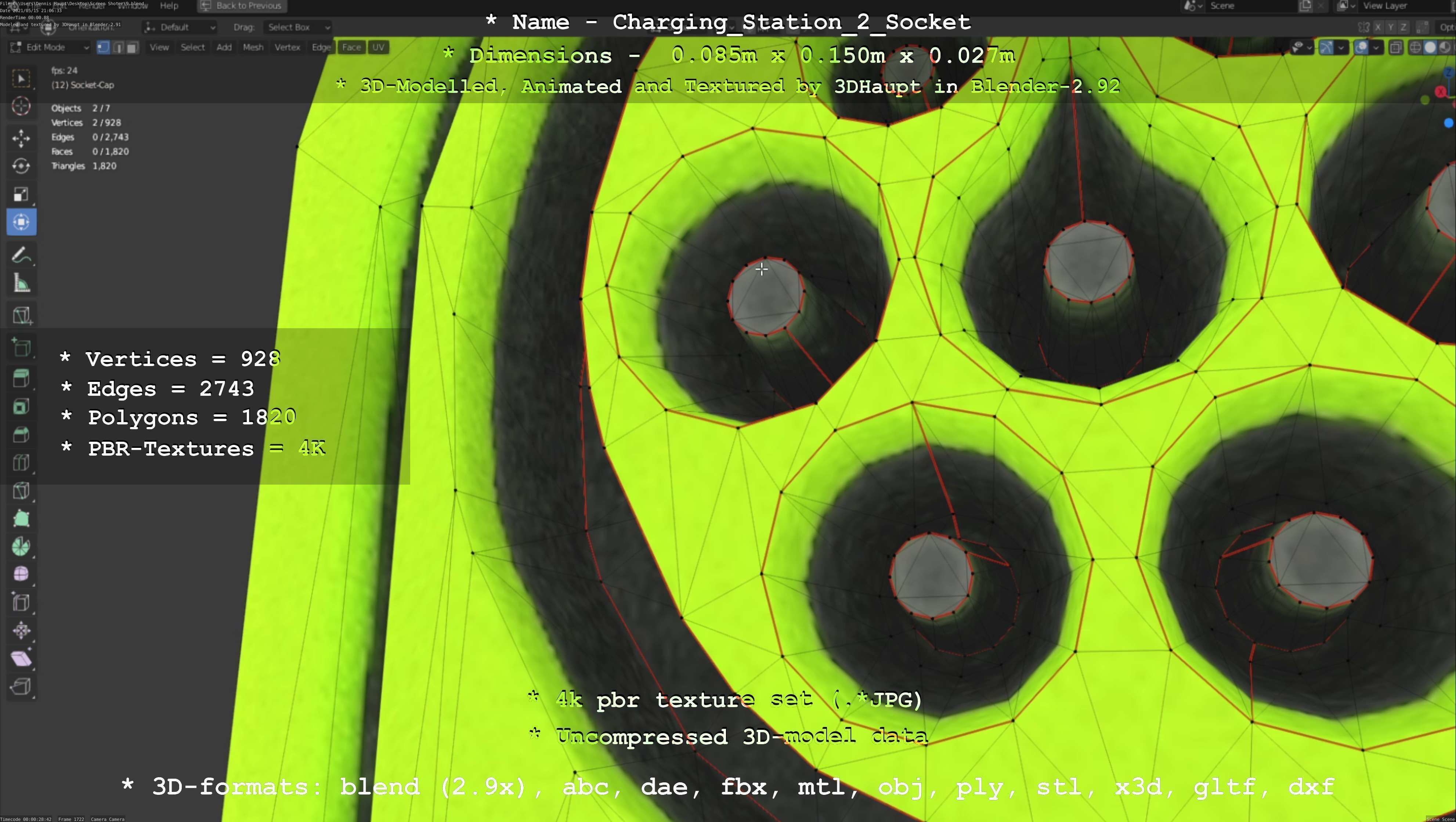Open the overlays options dropdown arrow

1376,47
